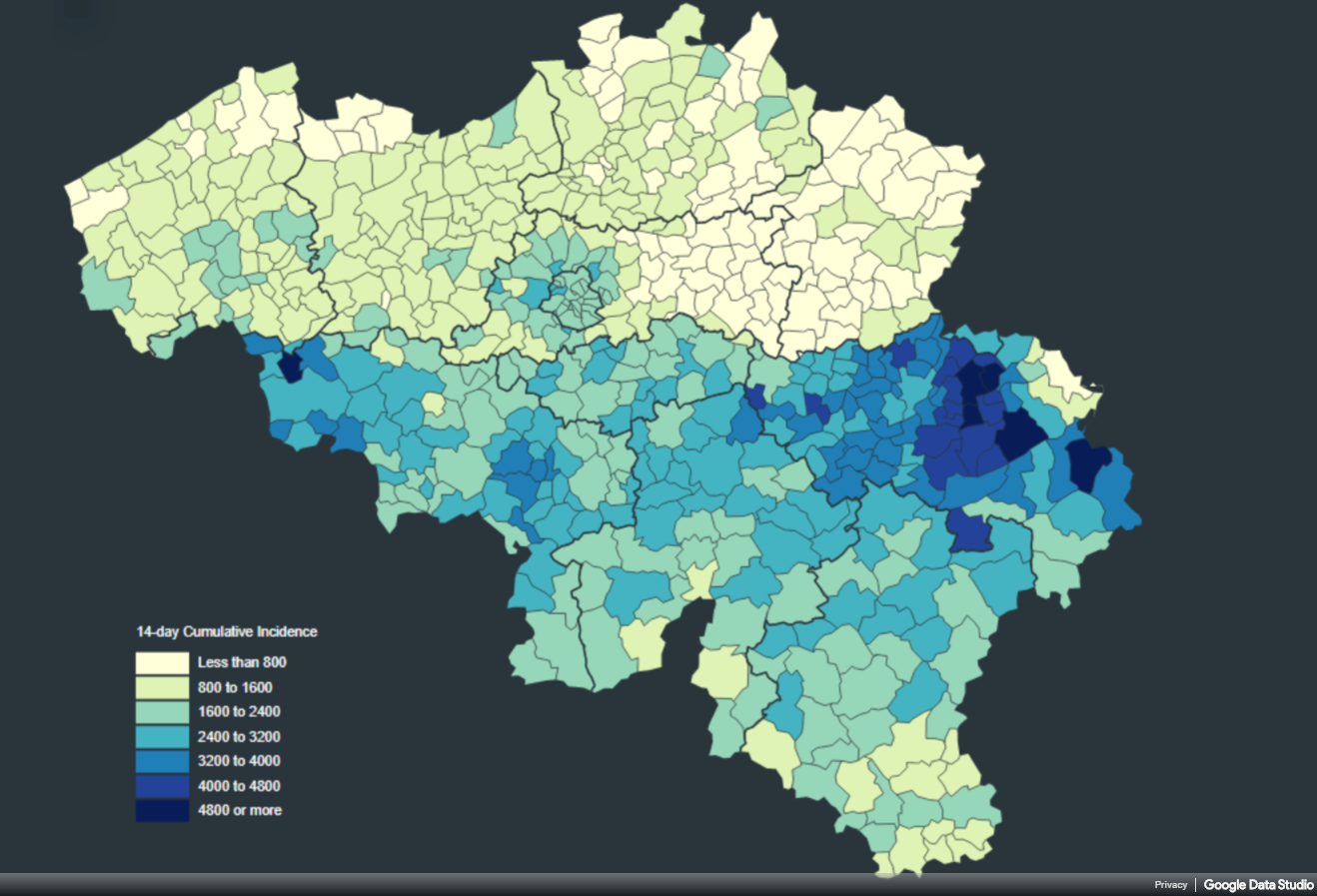
Task: Click the '14-day Cumulative Incidence' legend title
Action: [227, 632]
